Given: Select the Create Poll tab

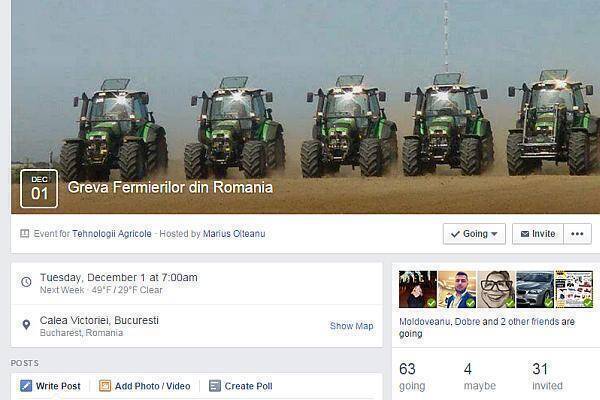Looking at the screenshot, I should click(241, 386).
